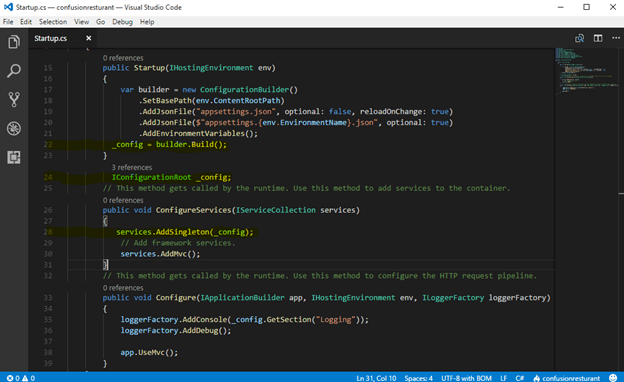
Task: Click the Visual Studio Code logo in the title bar
Action: tap(8, 7)
